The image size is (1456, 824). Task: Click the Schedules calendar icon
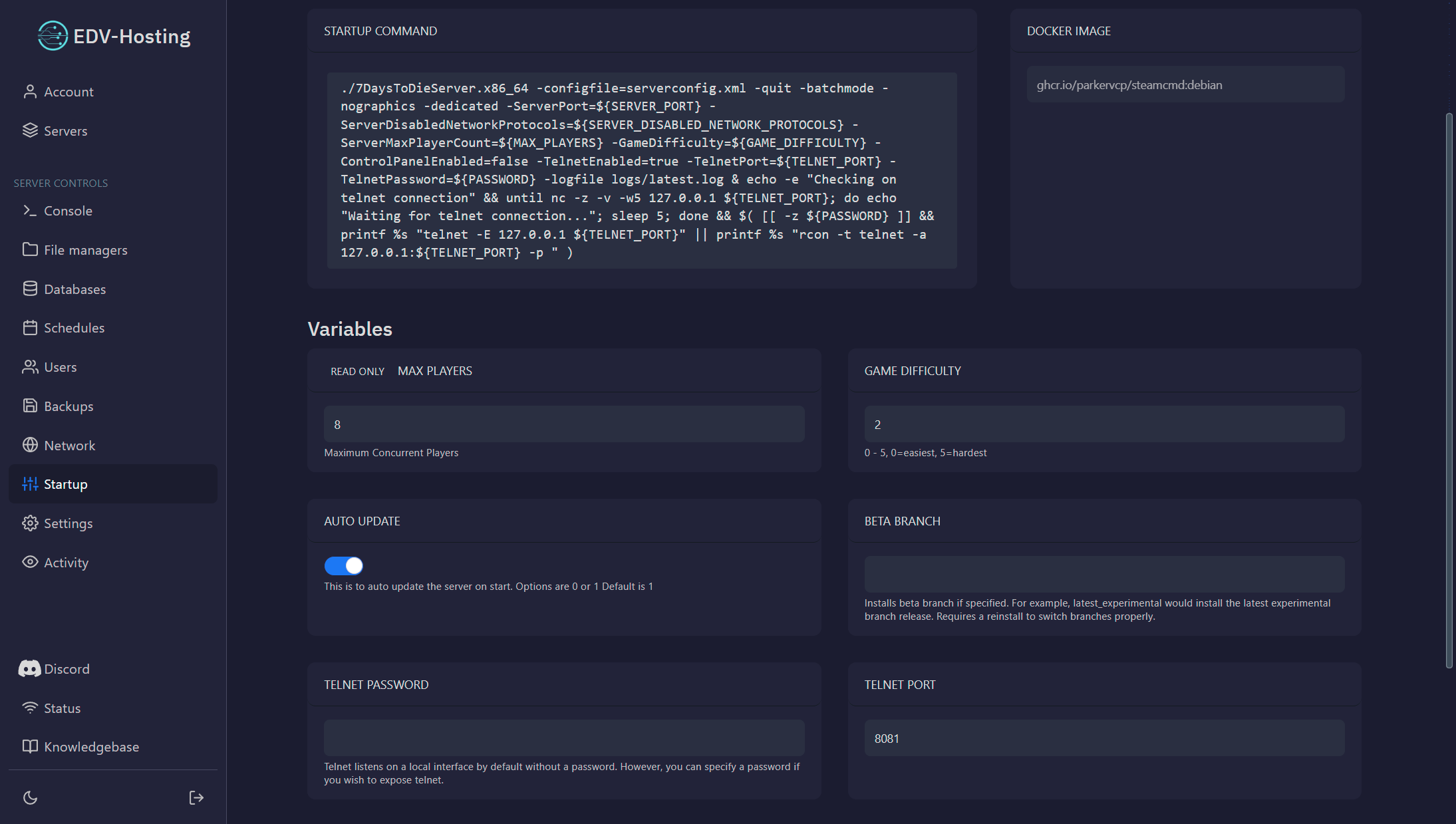click(30, 328)
